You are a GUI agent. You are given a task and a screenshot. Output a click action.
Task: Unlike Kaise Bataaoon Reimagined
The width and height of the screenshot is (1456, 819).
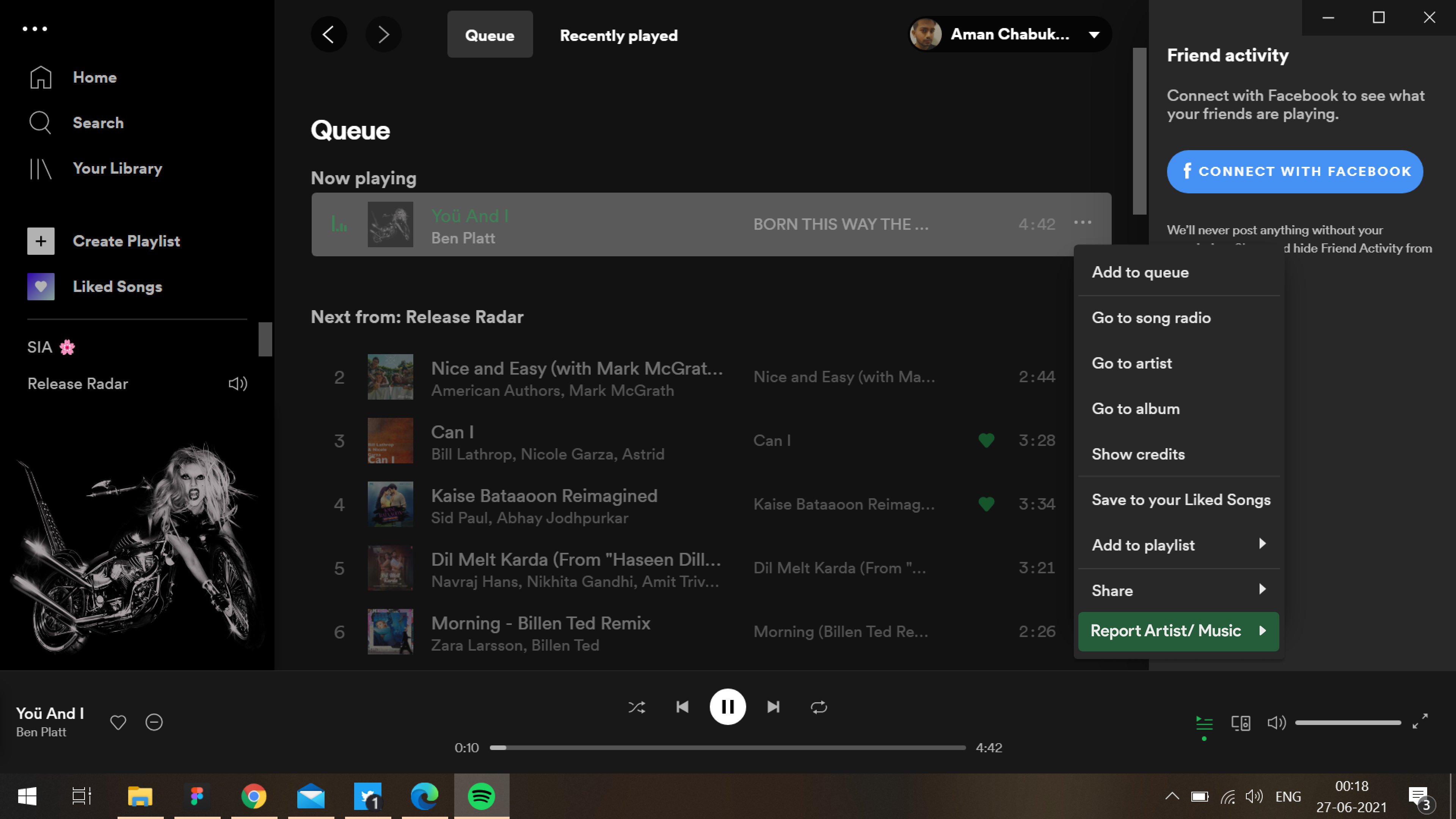click(x=986, y=504)
